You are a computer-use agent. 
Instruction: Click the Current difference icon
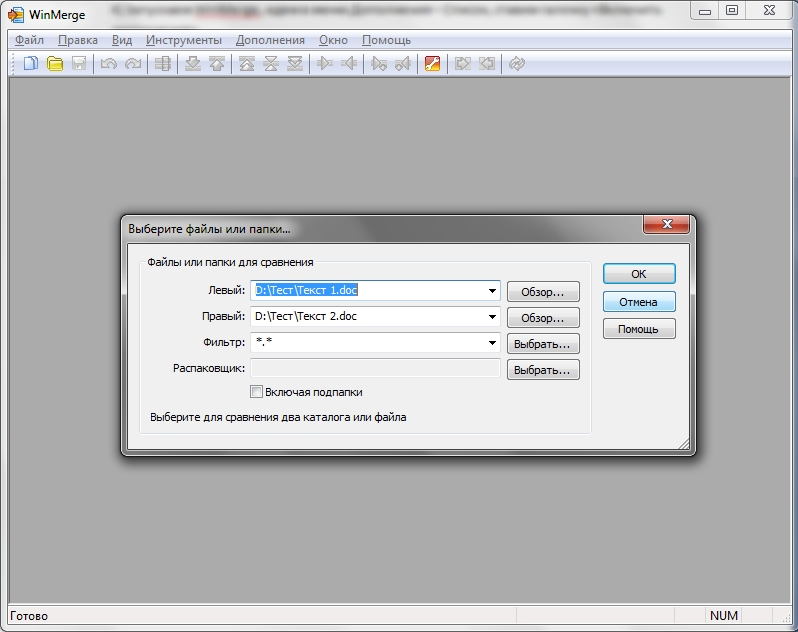271,64
